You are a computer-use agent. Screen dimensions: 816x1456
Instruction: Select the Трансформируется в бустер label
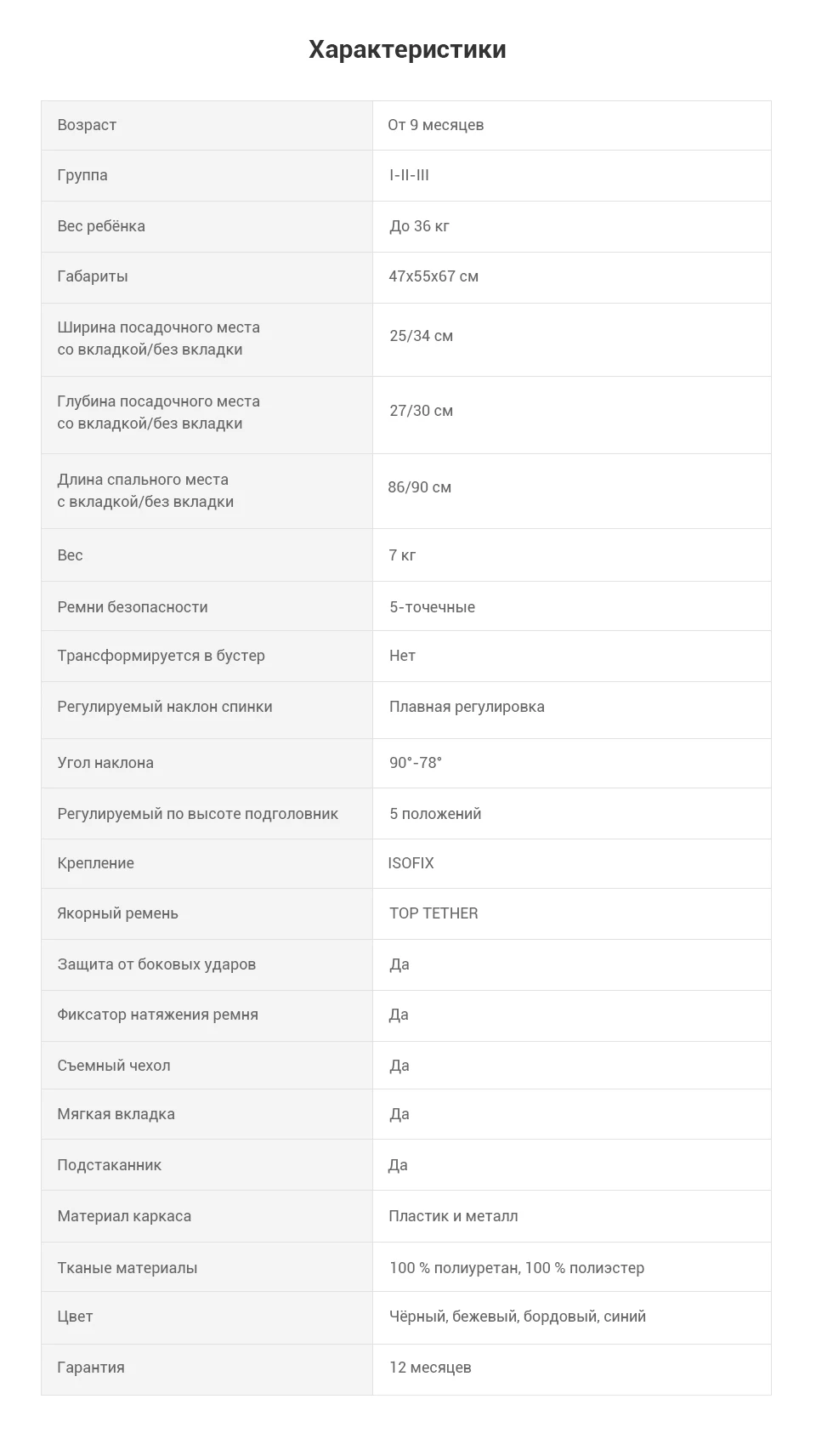161,656
